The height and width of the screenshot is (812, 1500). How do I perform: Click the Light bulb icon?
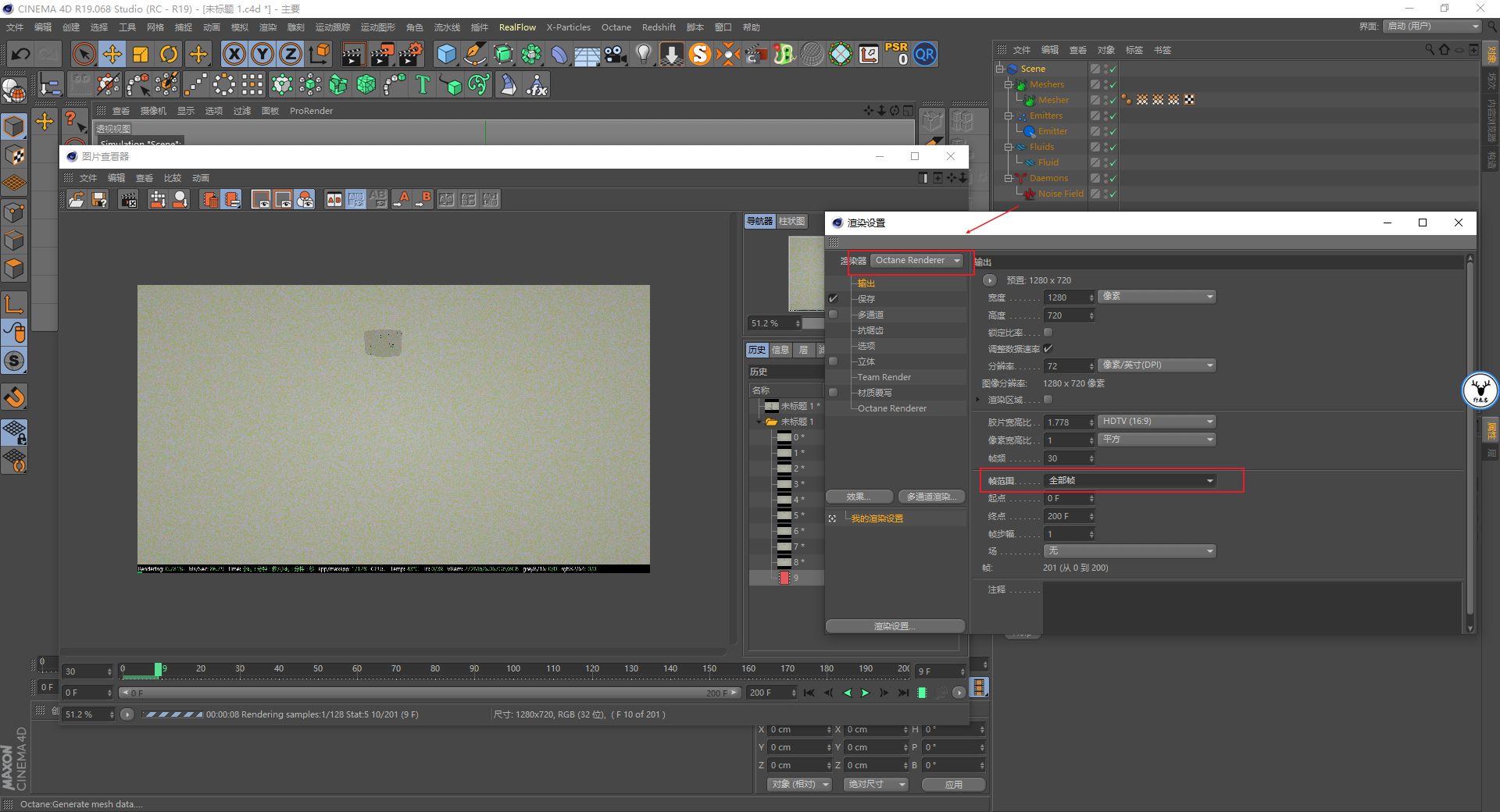point(644,54)
